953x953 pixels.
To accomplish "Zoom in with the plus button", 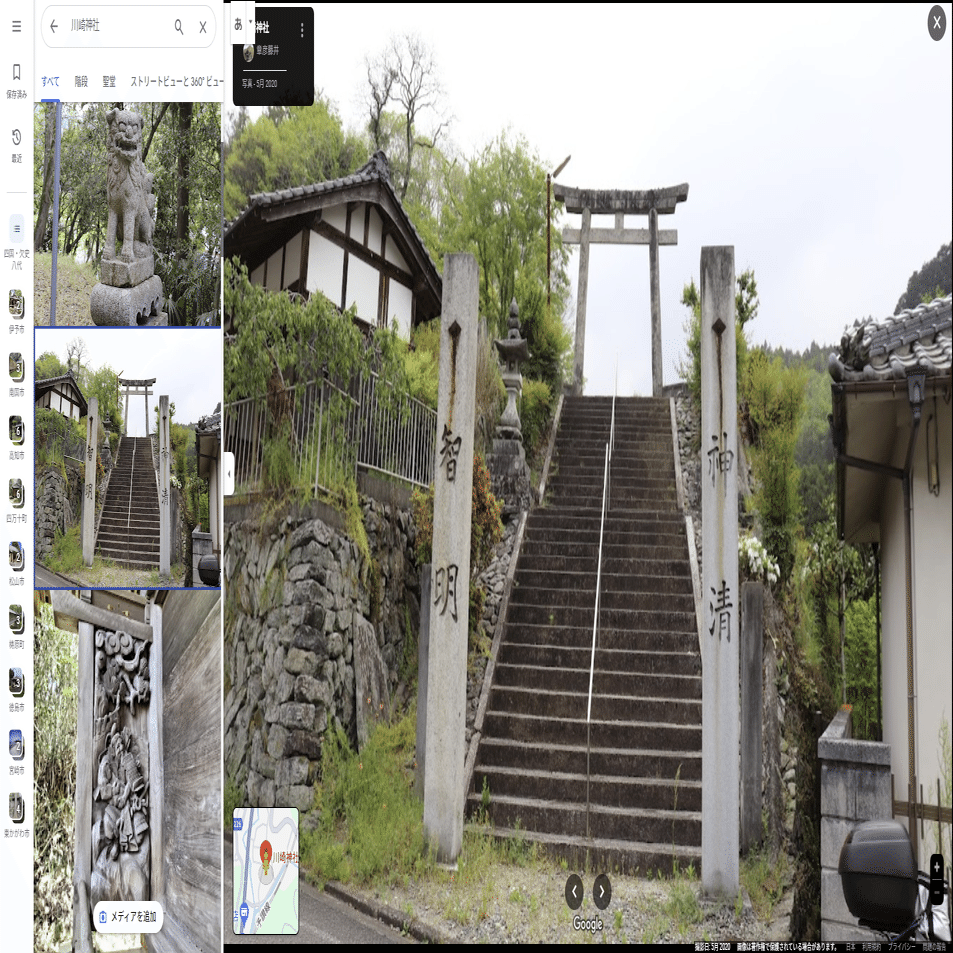I will click(x=937, y=865).
